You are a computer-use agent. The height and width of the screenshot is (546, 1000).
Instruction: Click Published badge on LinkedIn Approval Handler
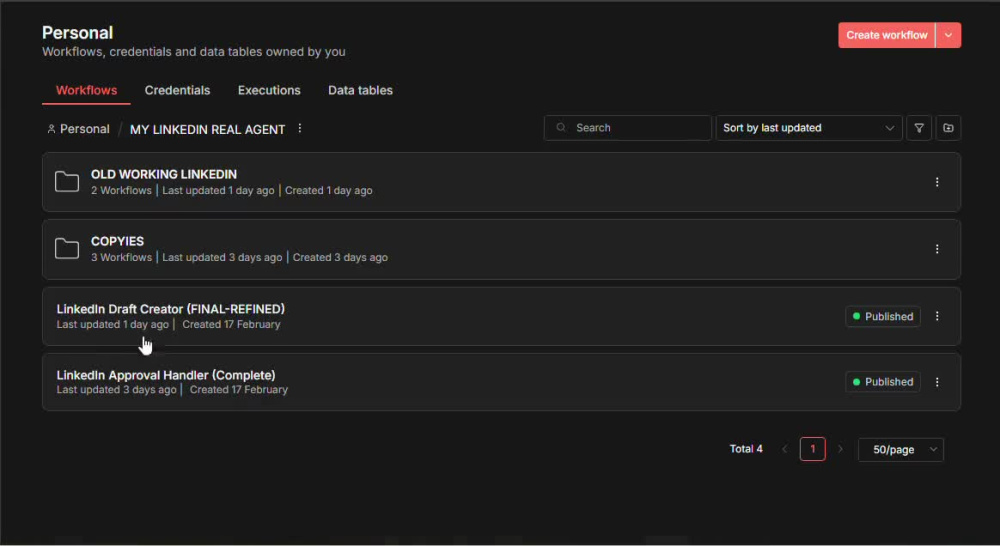click(x=883, y=382)
